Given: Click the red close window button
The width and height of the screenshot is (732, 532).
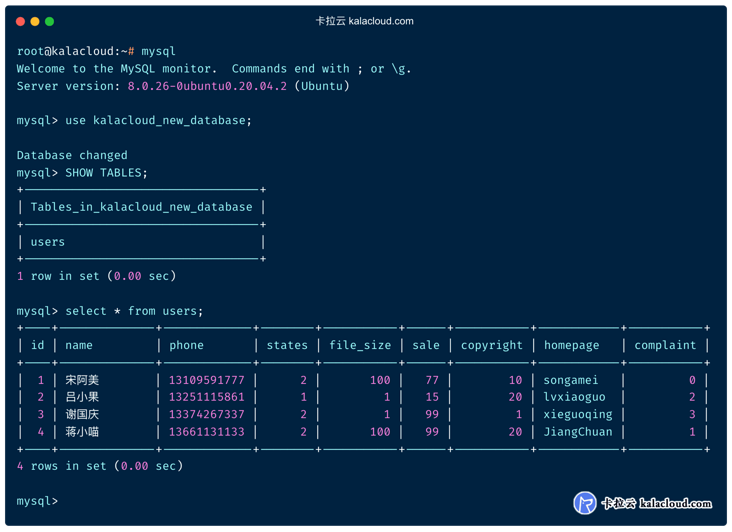Looking at the screenshot, I should 20,21.
